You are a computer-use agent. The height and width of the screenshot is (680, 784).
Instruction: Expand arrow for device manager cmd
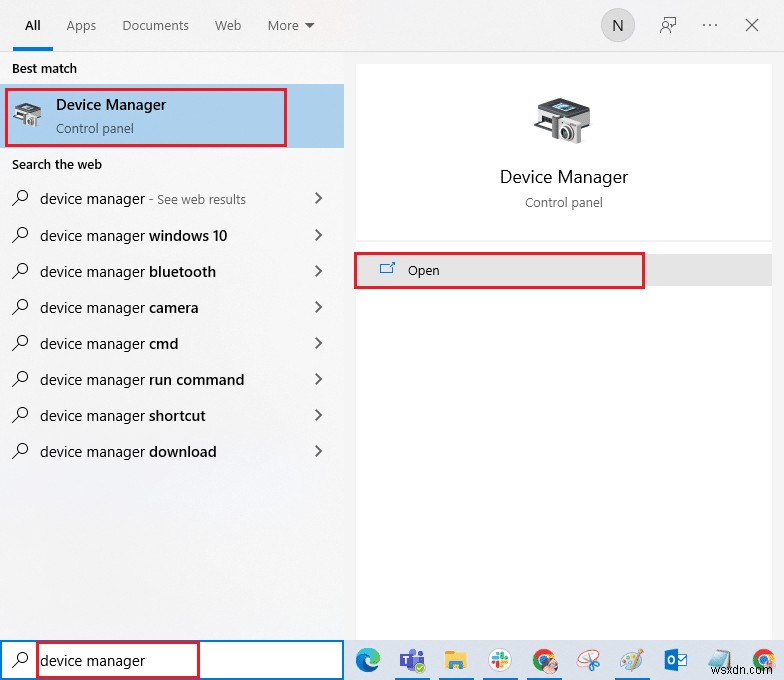click(x=318, y=343)
